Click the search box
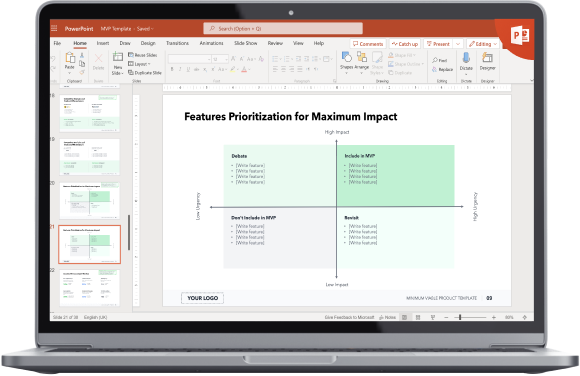This screenshot has width=580, height=376. click(283, 28)
